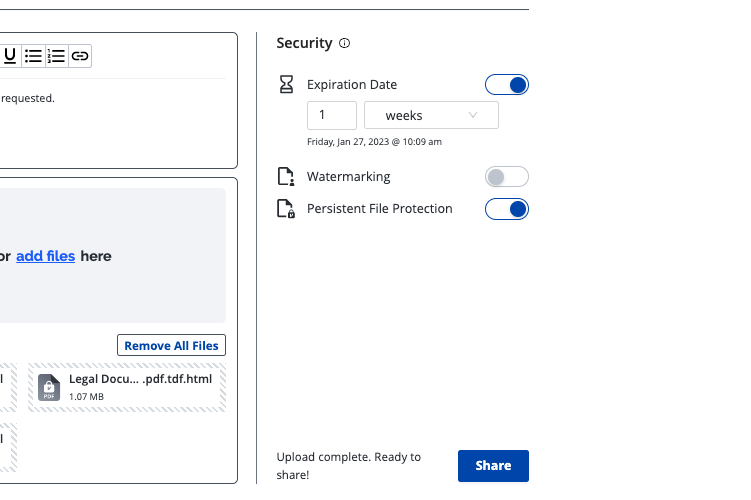Click the chevron arrow in weeks selector
The height and width of the screenshot is (500, 751).
click(x=473, y=116)
